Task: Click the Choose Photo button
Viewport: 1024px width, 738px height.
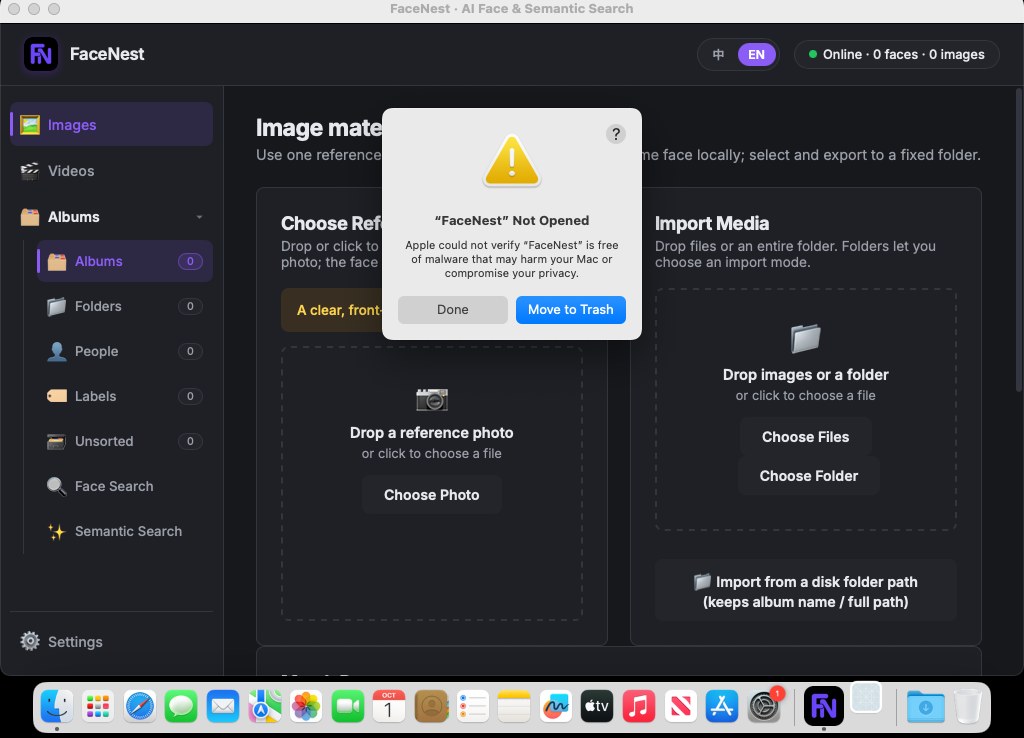Action: pos(432,495)
